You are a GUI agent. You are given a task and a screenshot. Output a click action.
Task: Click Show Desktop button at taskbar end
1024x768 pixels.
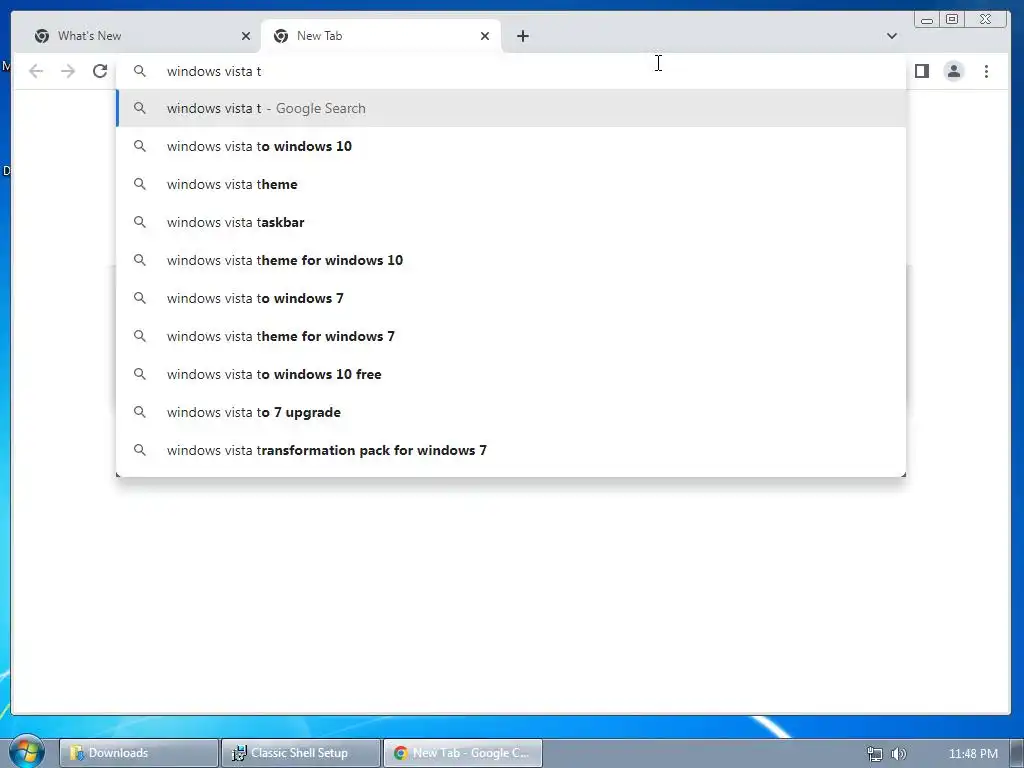click(1017, 753)
